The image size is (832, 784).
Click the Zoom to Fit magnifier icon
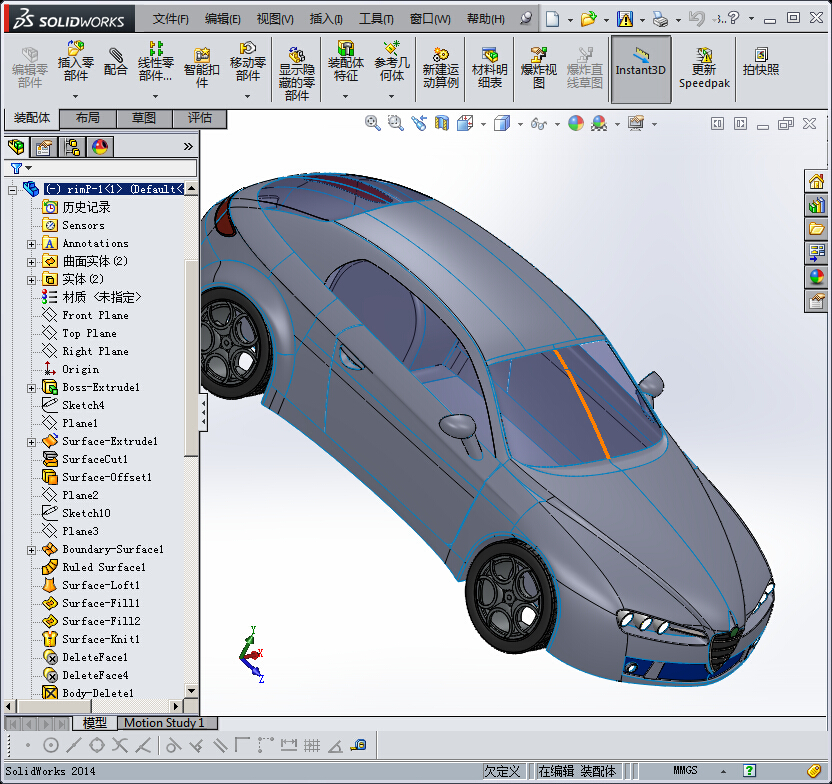click(373, 123)
